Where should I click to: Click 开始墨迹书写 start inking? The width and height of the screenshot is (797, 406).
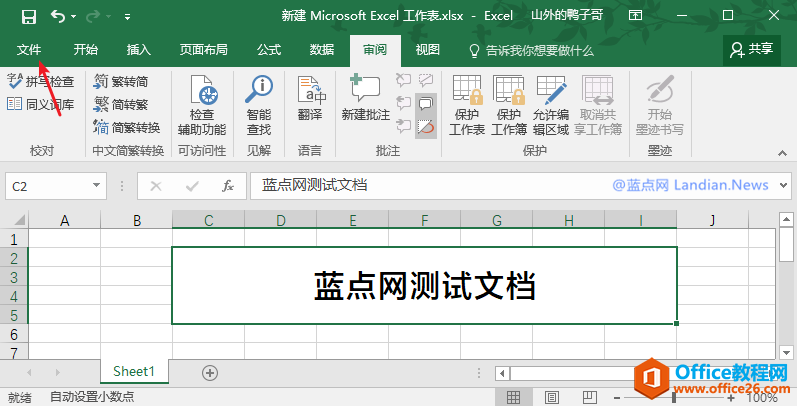click(x=660, y=105)
